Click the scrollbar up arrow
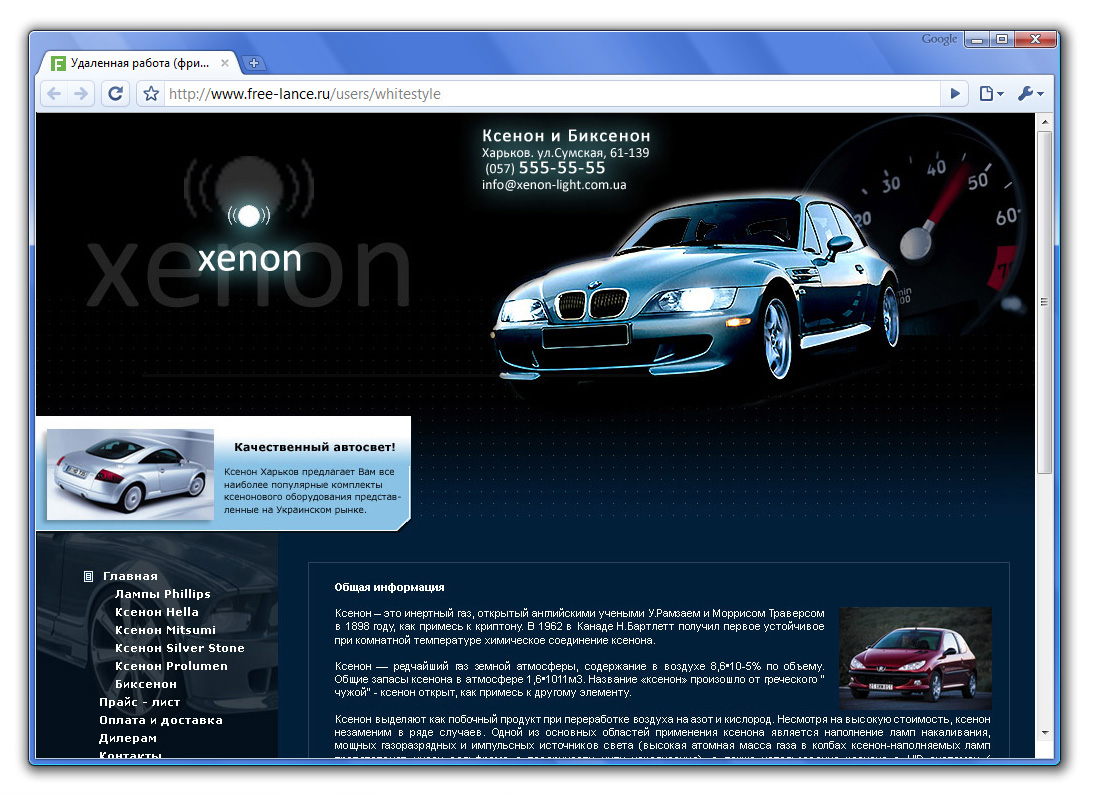 (x=1044, y=122)
